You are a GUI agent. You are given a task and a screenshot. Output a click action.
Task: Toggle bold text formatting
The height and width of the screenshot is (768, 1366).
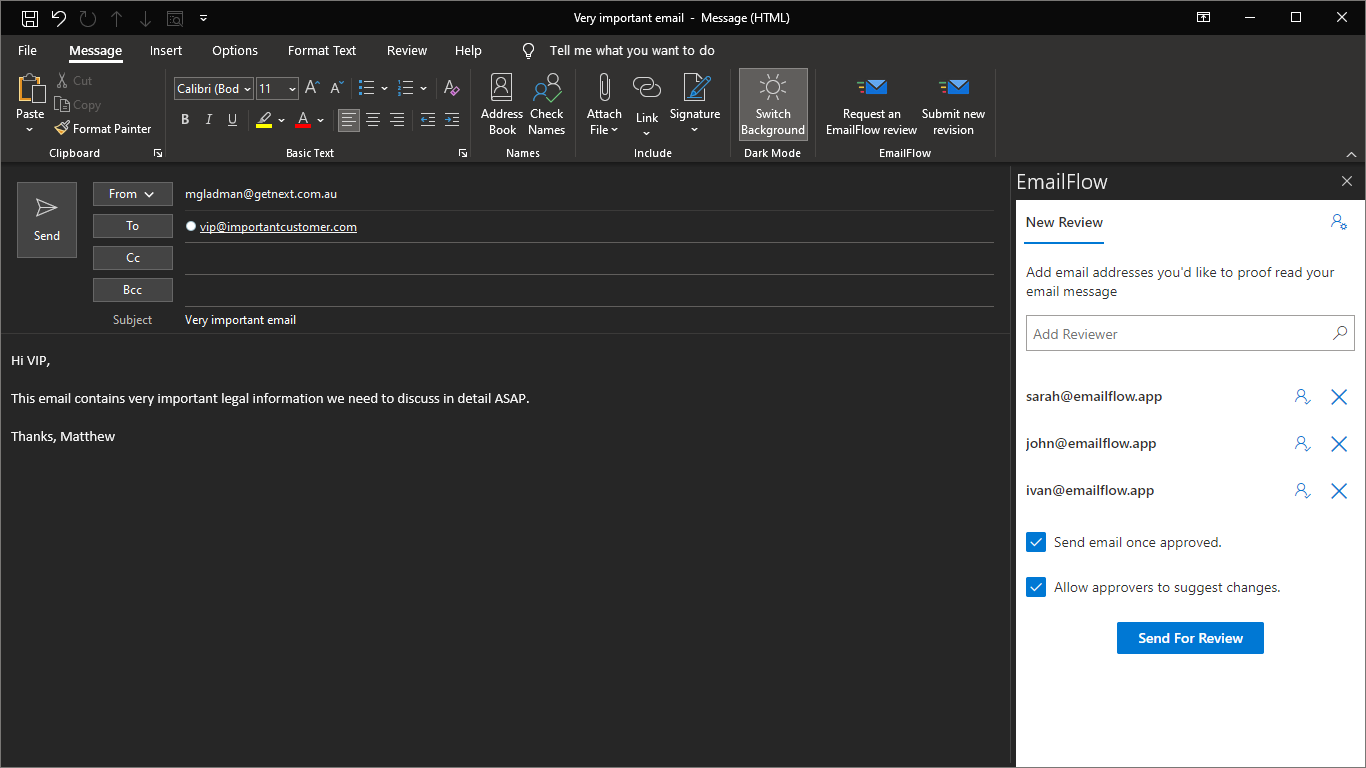tap(185, 120)
